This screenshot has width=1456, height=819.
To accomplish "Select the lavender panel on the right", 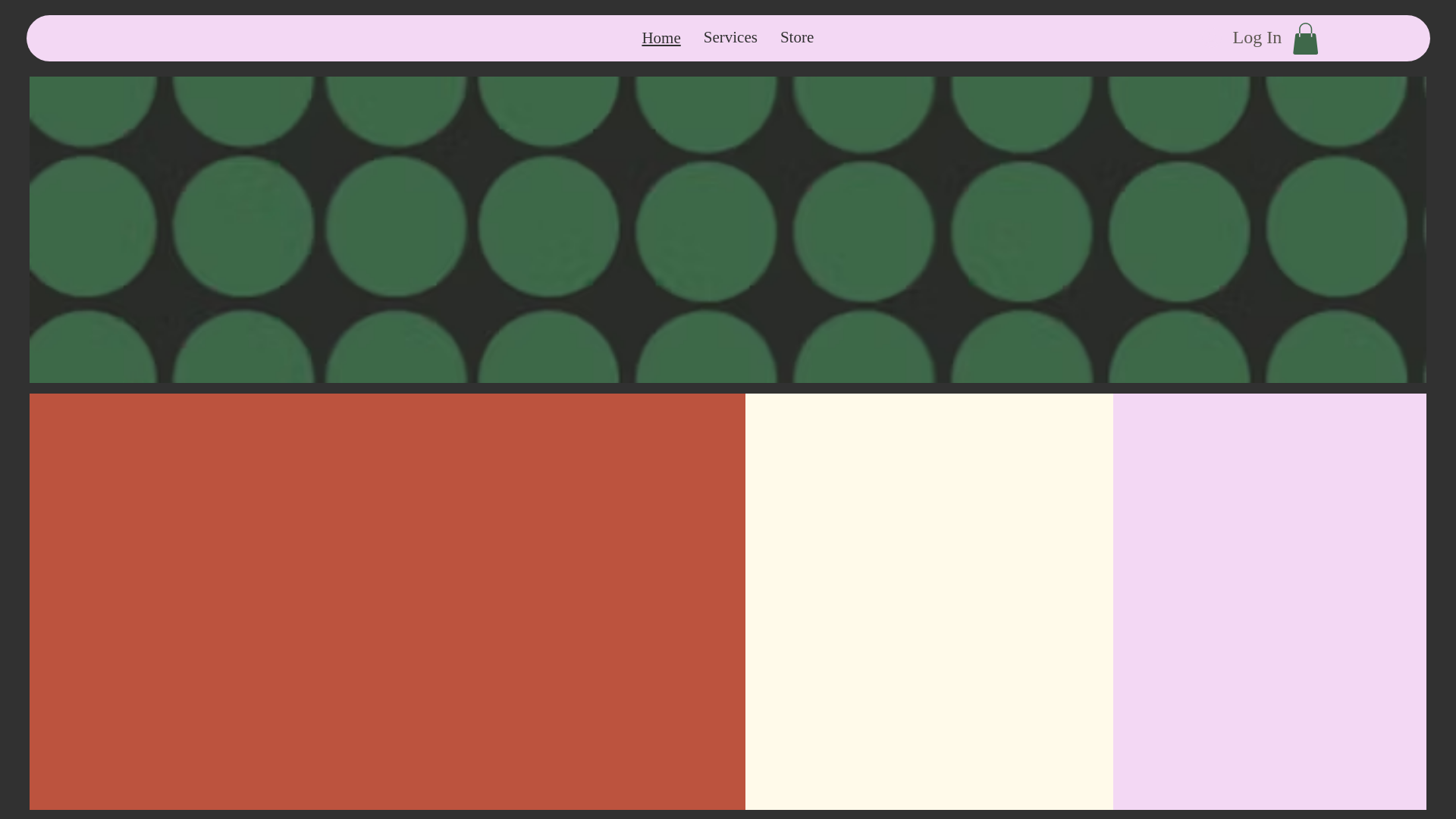I will [x=1269, y=601].
